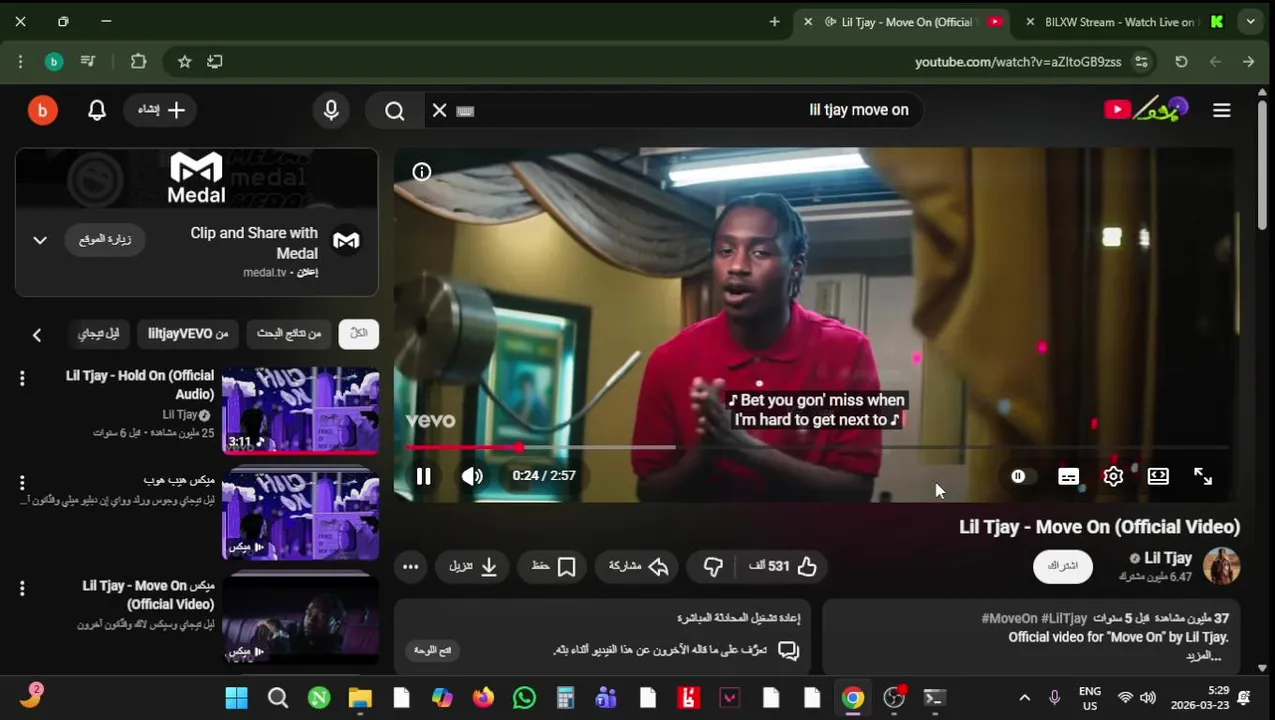Click زيارة الموقع visit site button
Viewport: 1275px width, 720px height.
coord(105,239)
